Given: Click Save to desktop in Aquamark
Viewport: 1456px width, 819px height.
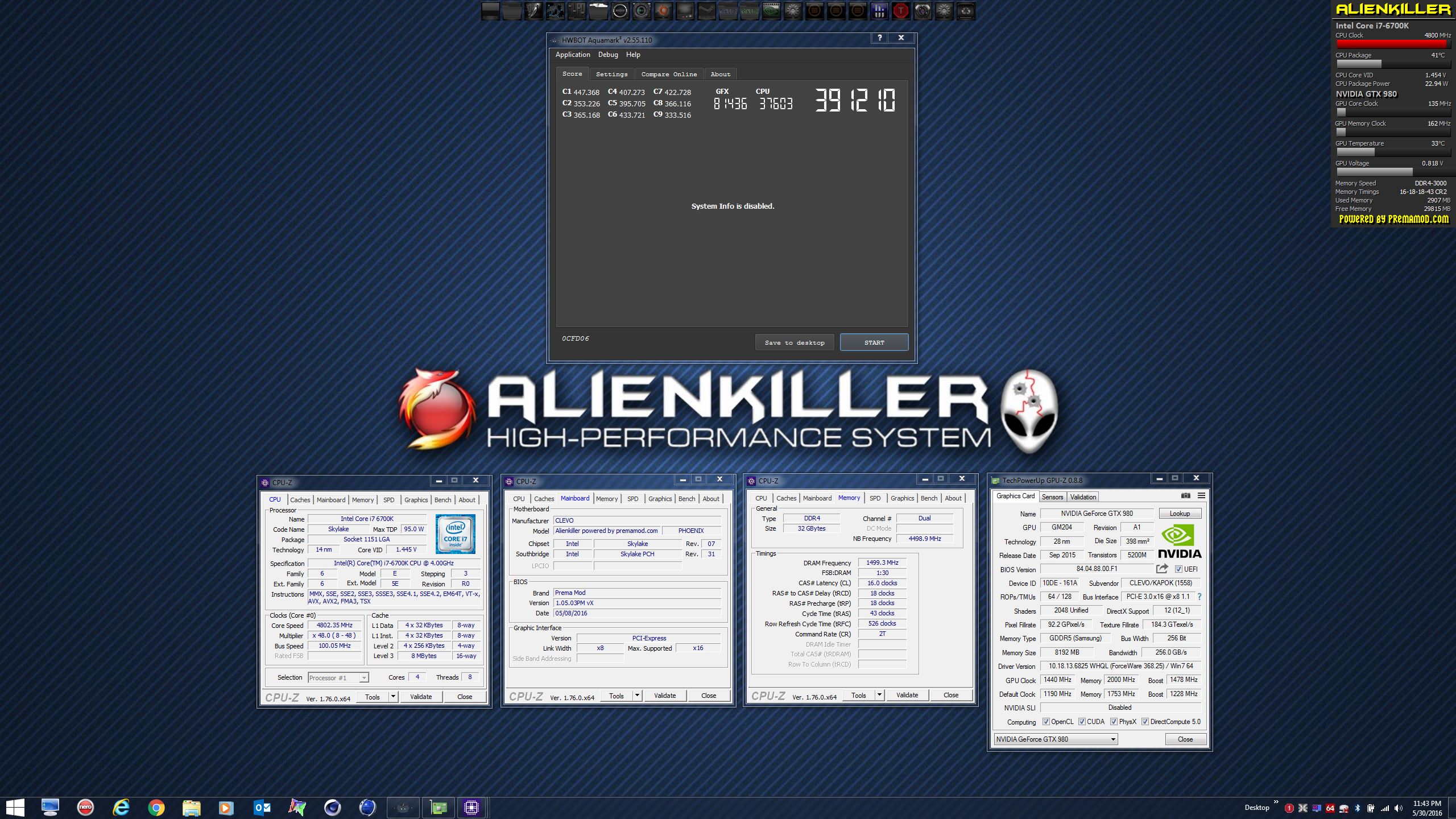Looking at the screenshot, I should pyautogui.click(x=795, y=342).
